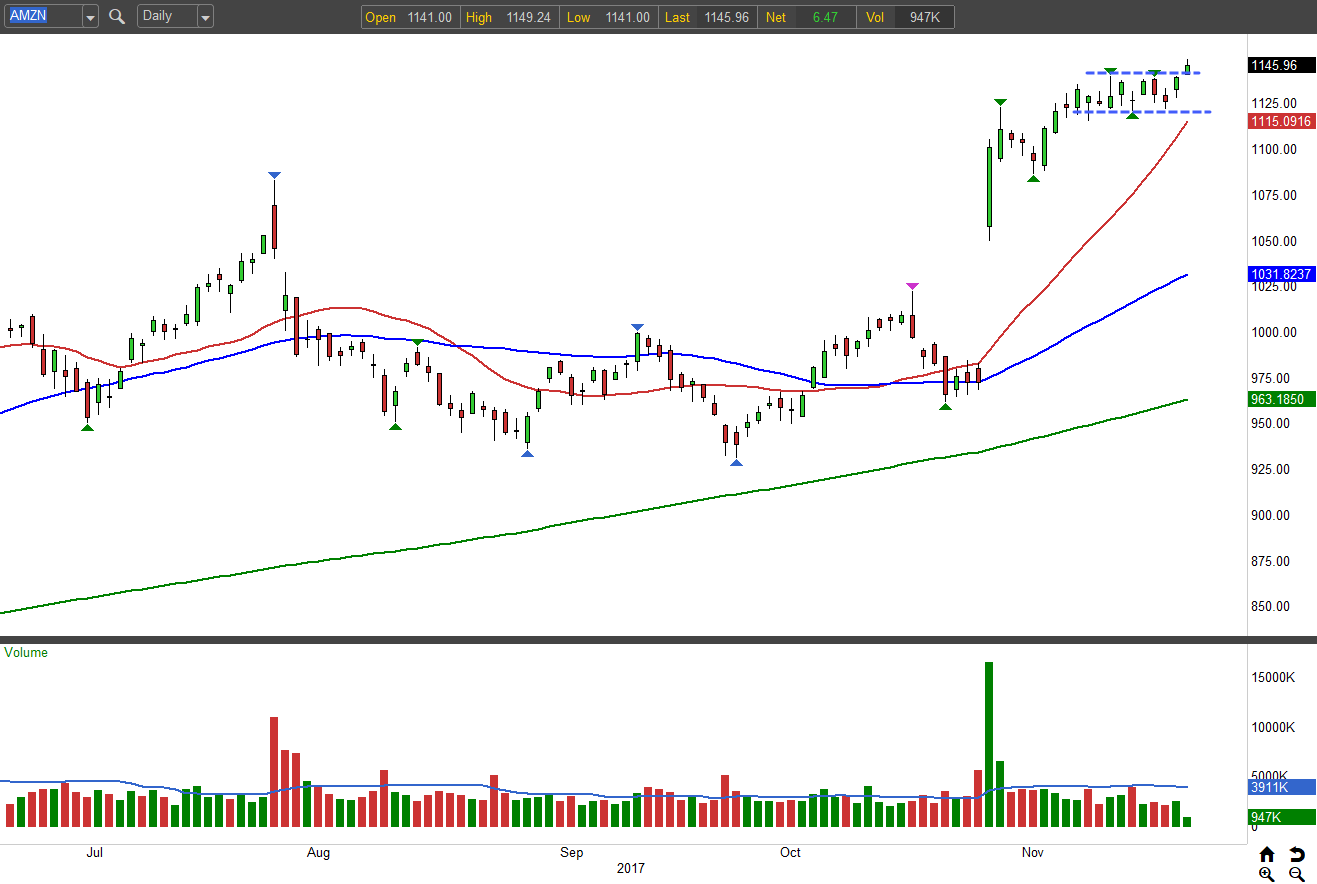Zoom in using the plus magnifier icon

pyautogui.click(x=1267, y=874)
